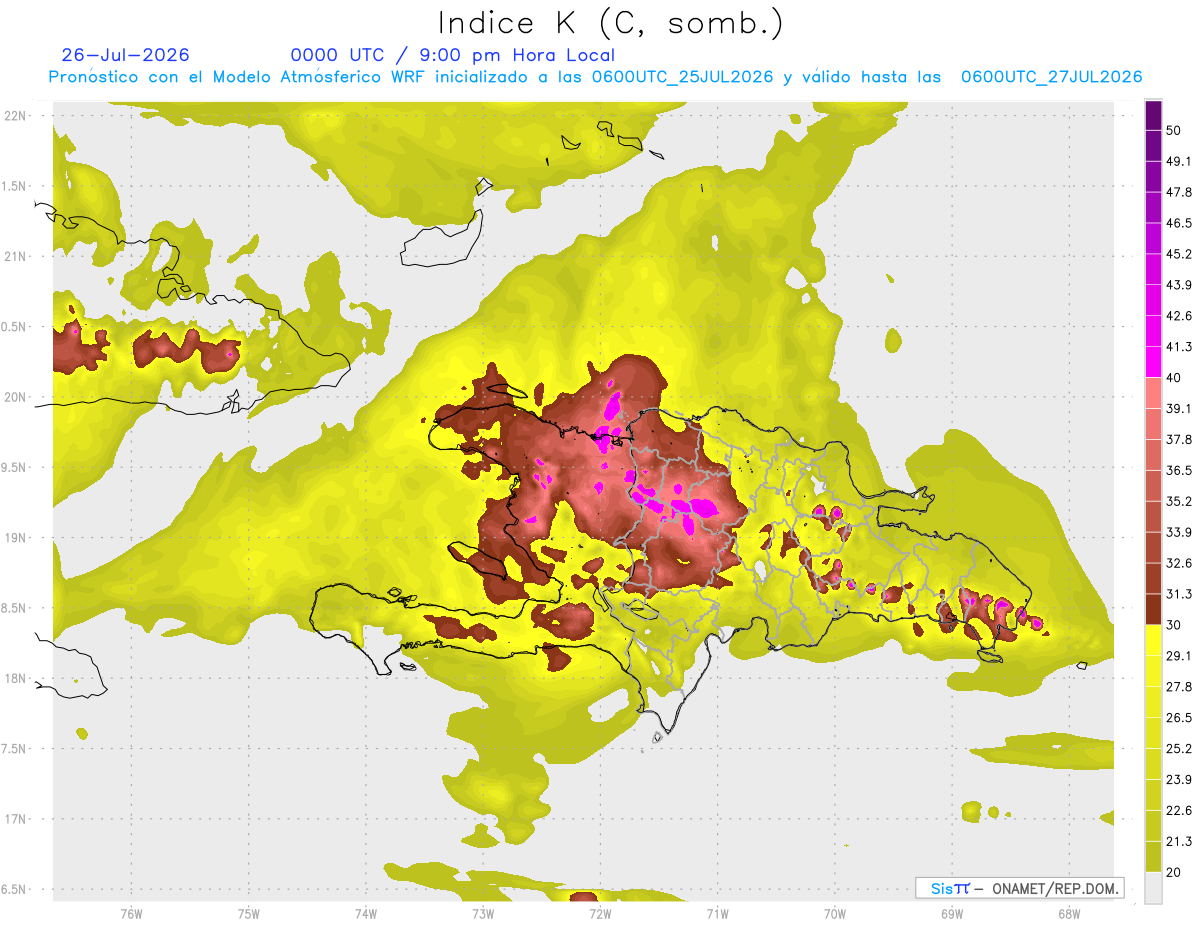Click the '17N' latitude label
Screen dimensions: 1200x927
point(15,819)
